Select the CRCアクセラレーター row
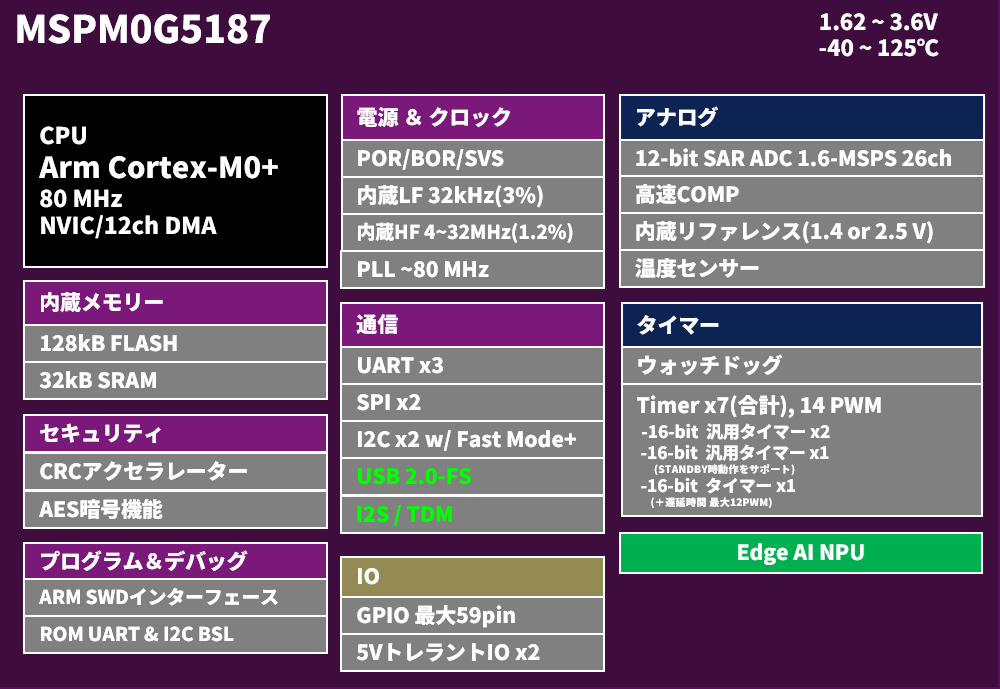This screenshot has height=689, width=1000. pos(175,471)
